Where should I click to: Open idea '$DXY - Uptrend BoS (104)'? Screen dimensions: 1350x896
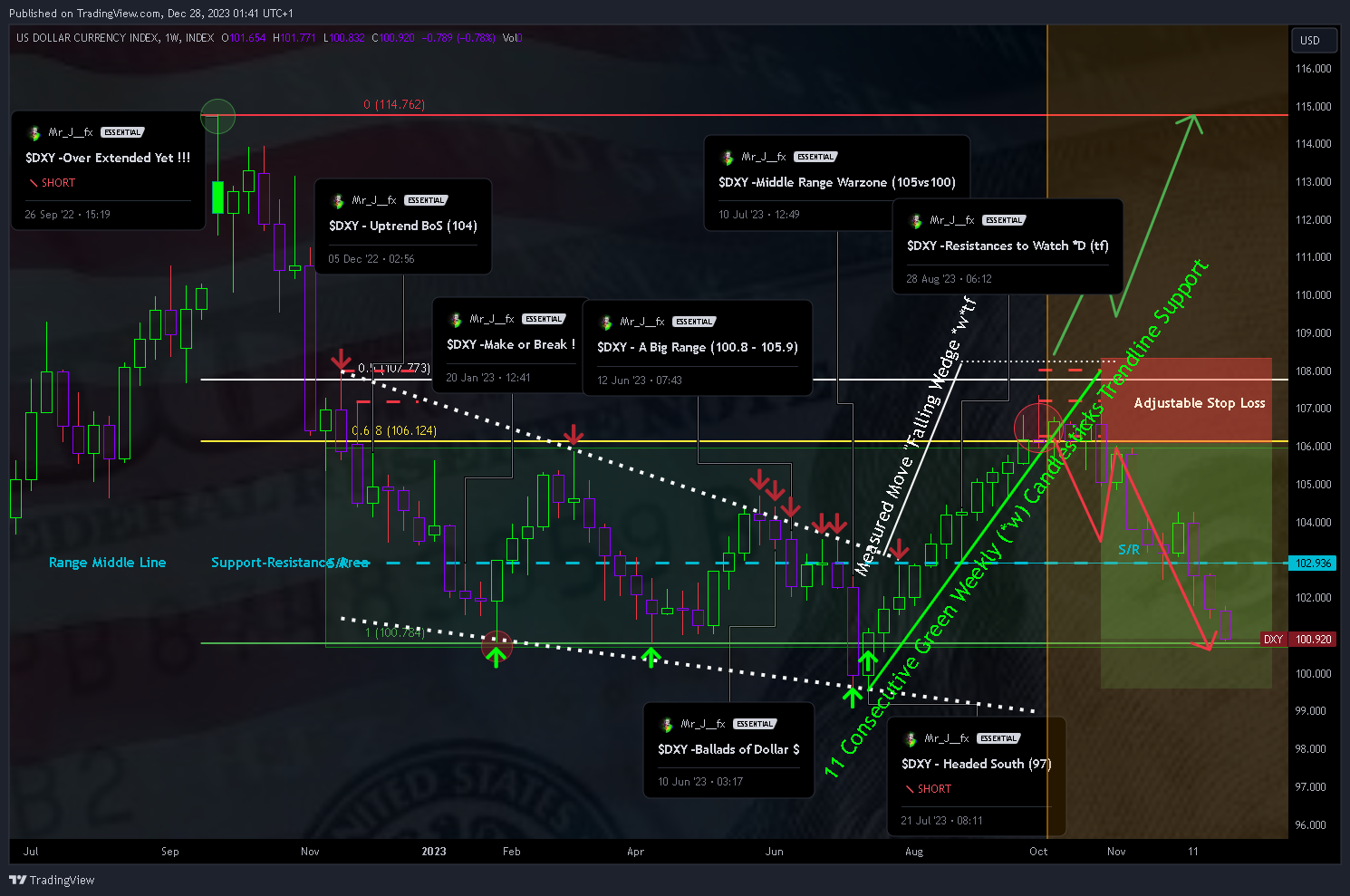[403, 226]
